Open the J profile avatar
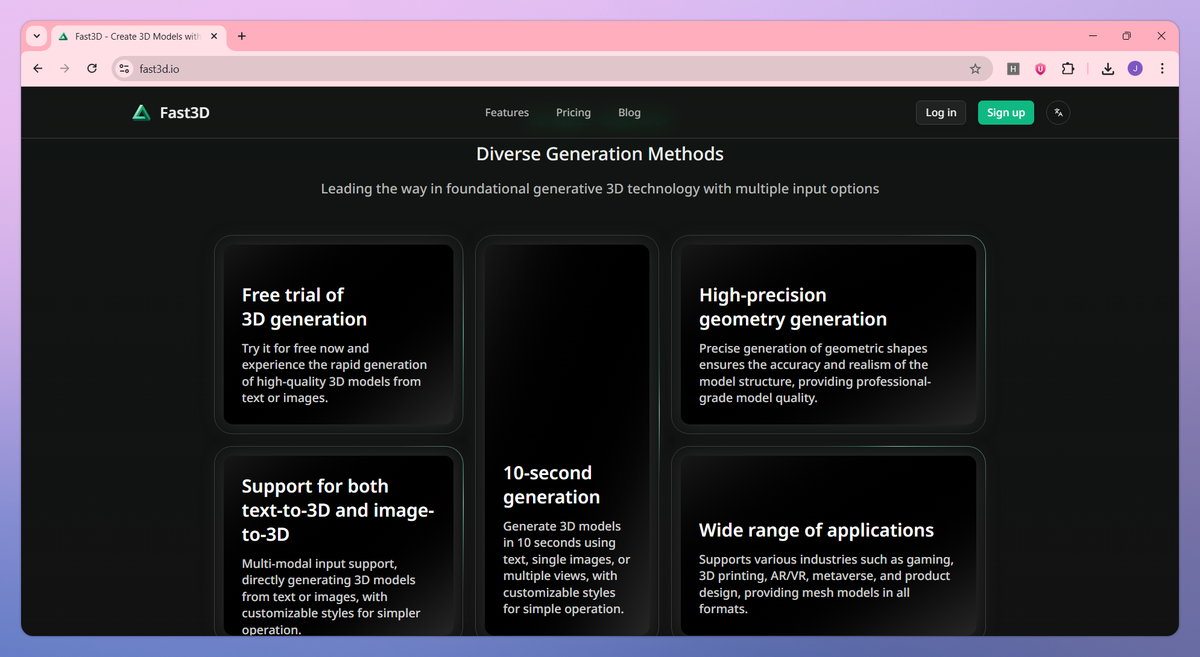 click(1135, 69)
